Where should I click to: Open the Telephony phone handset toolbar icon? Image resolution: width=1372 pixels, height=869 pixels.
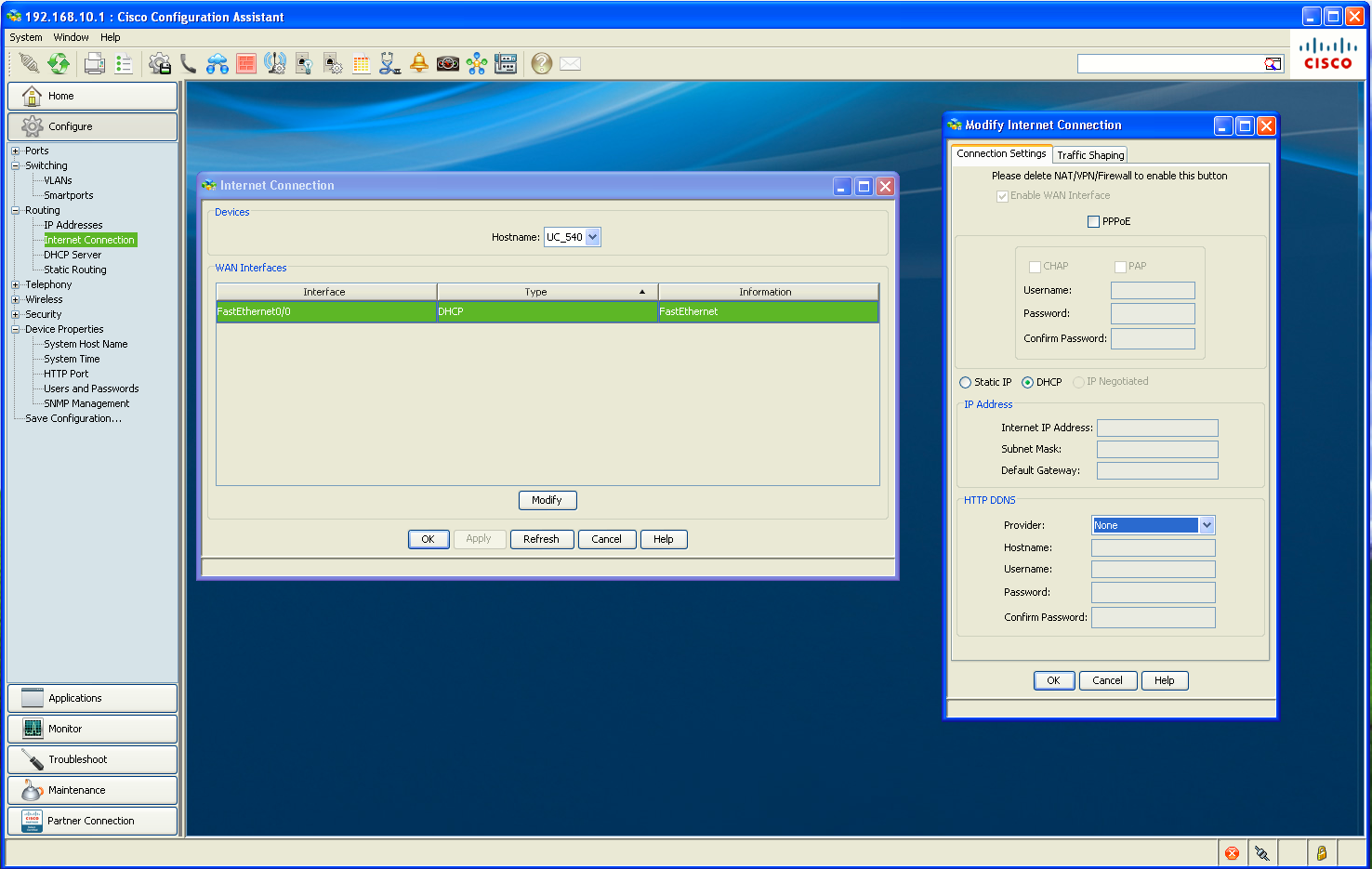click(189, 63)
